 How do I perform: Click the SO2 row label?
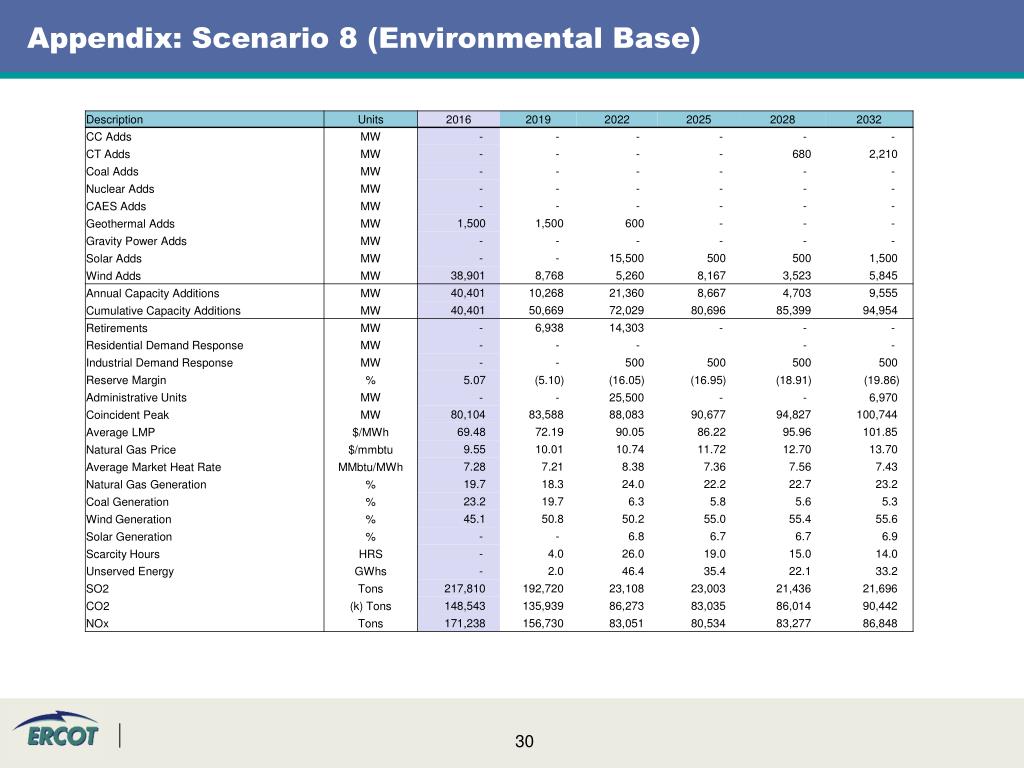tap(97, 588)
